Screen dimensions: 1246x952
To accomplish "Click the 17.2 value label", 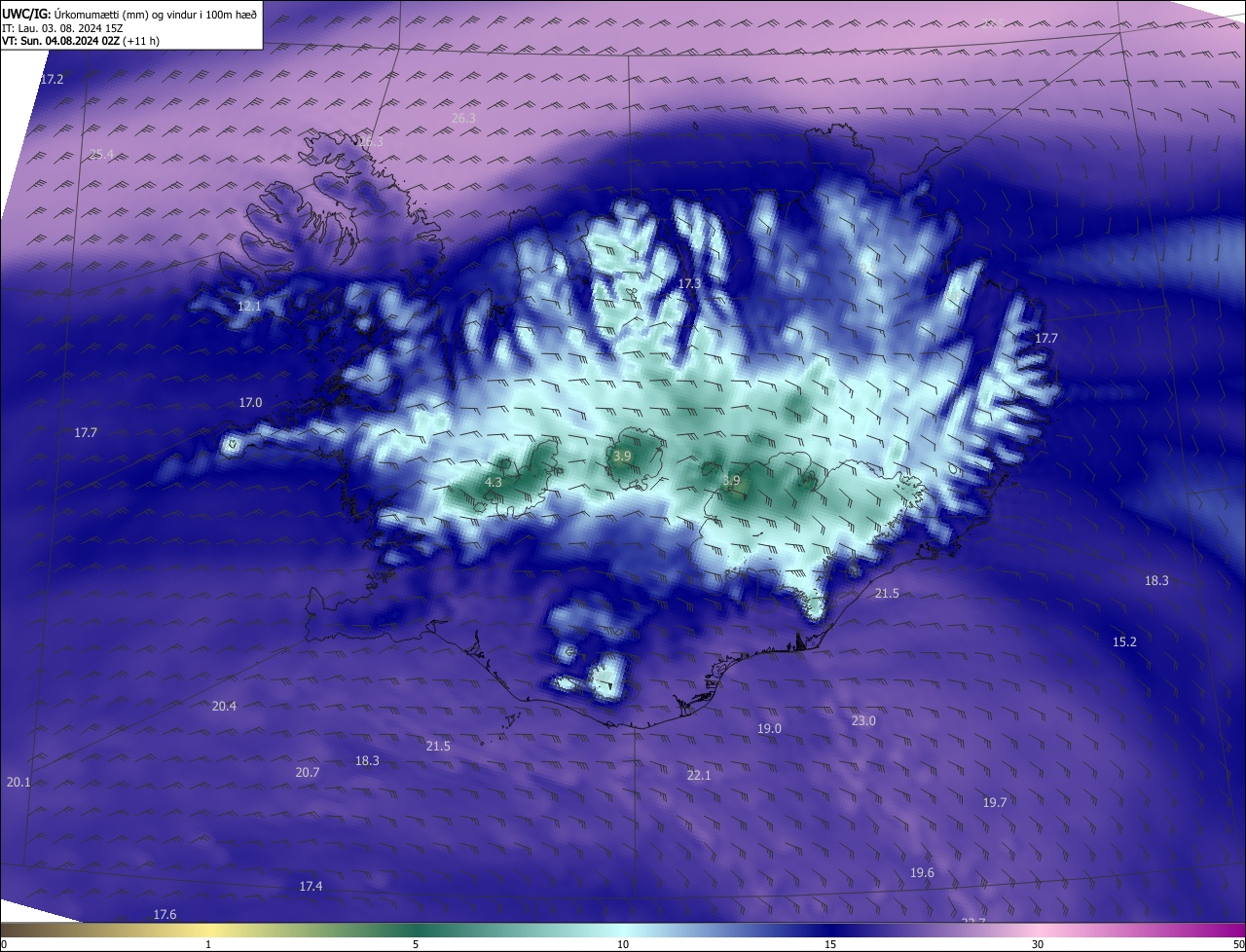I will [52, 79].
